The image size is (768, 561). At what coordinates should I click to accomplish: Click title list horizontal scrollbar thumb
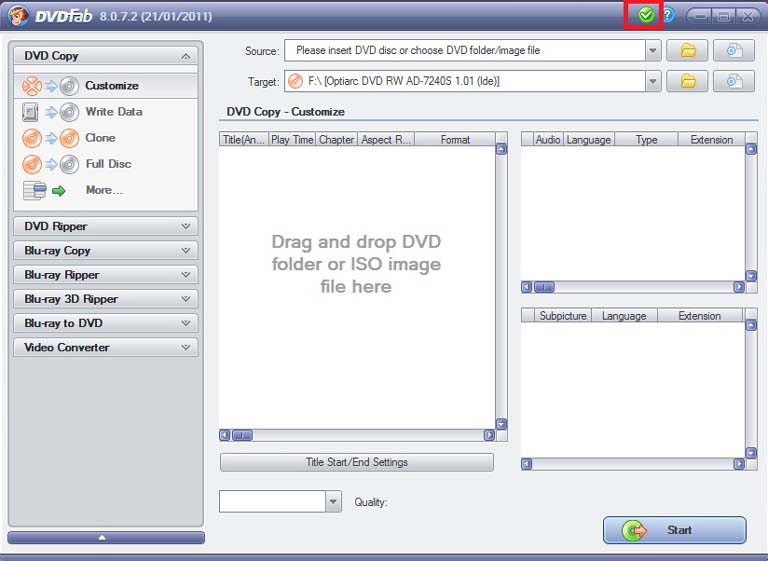[x=242, y=435]
